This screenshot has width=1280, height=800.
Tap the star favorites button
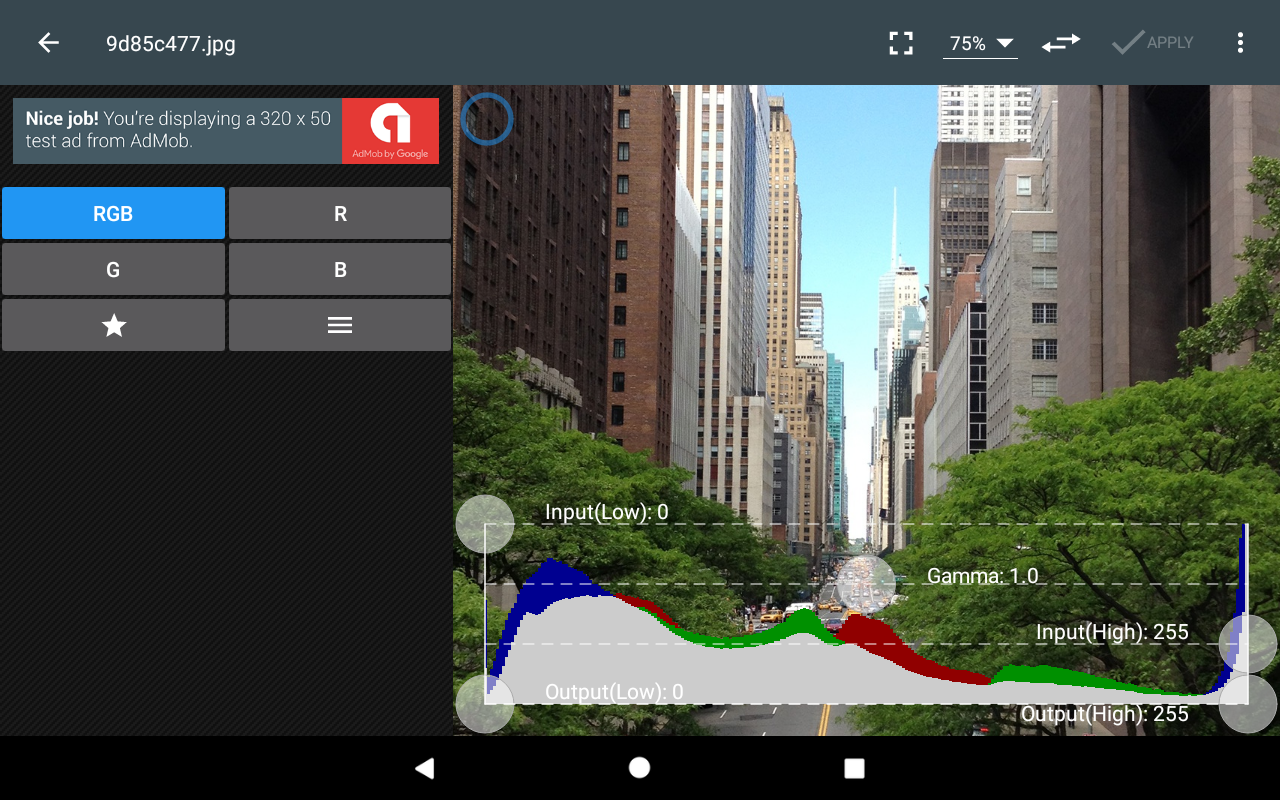click(x=113, y=325)
